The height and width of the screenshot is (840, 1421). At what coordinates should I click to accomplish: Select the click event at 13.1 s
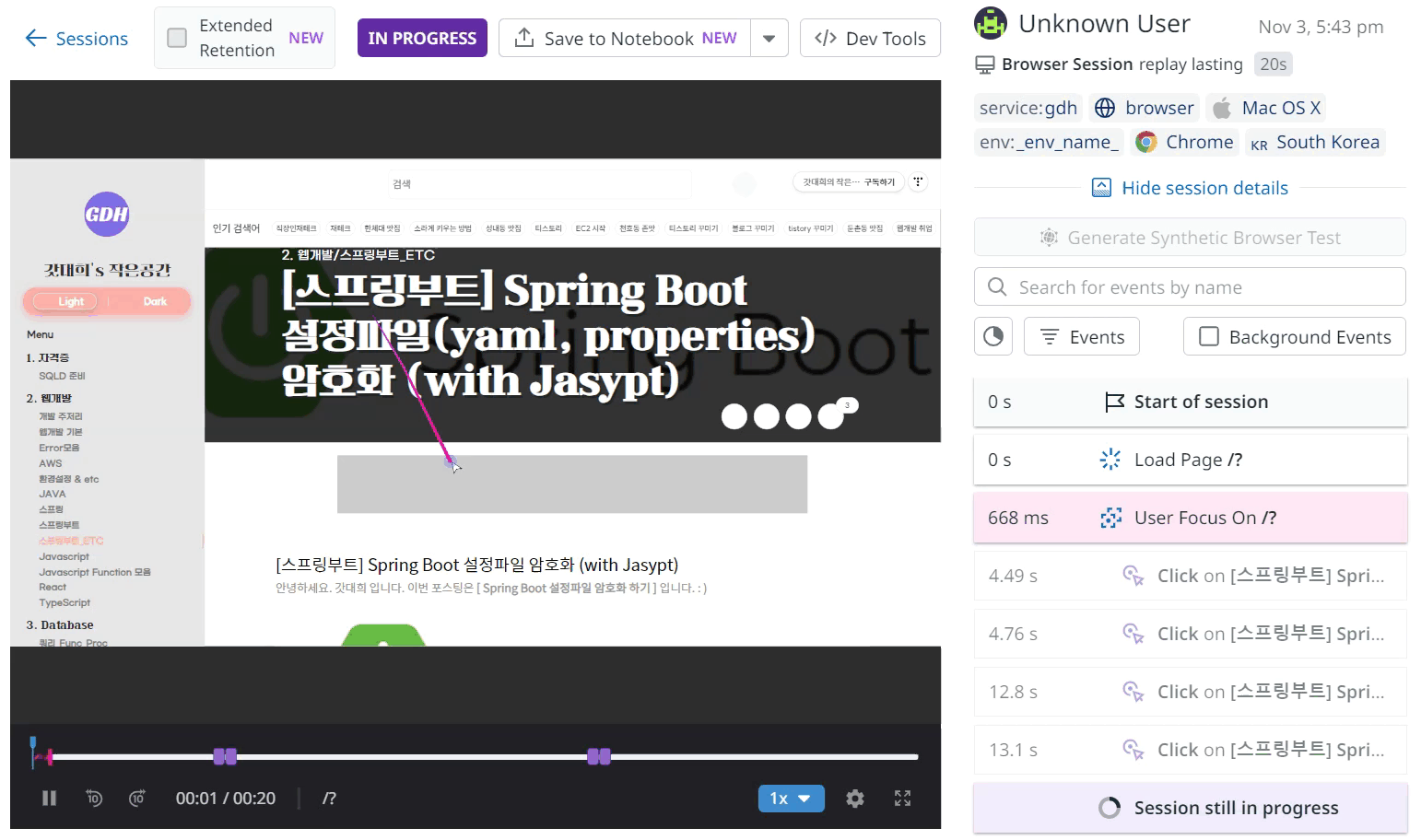point(1190,750)
